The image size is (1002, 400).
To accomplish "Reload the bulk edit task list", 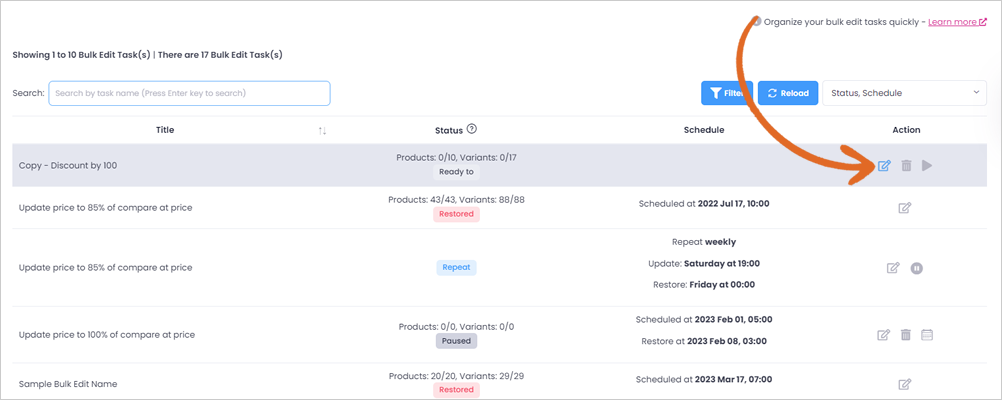I will click(x=788, y=93).
